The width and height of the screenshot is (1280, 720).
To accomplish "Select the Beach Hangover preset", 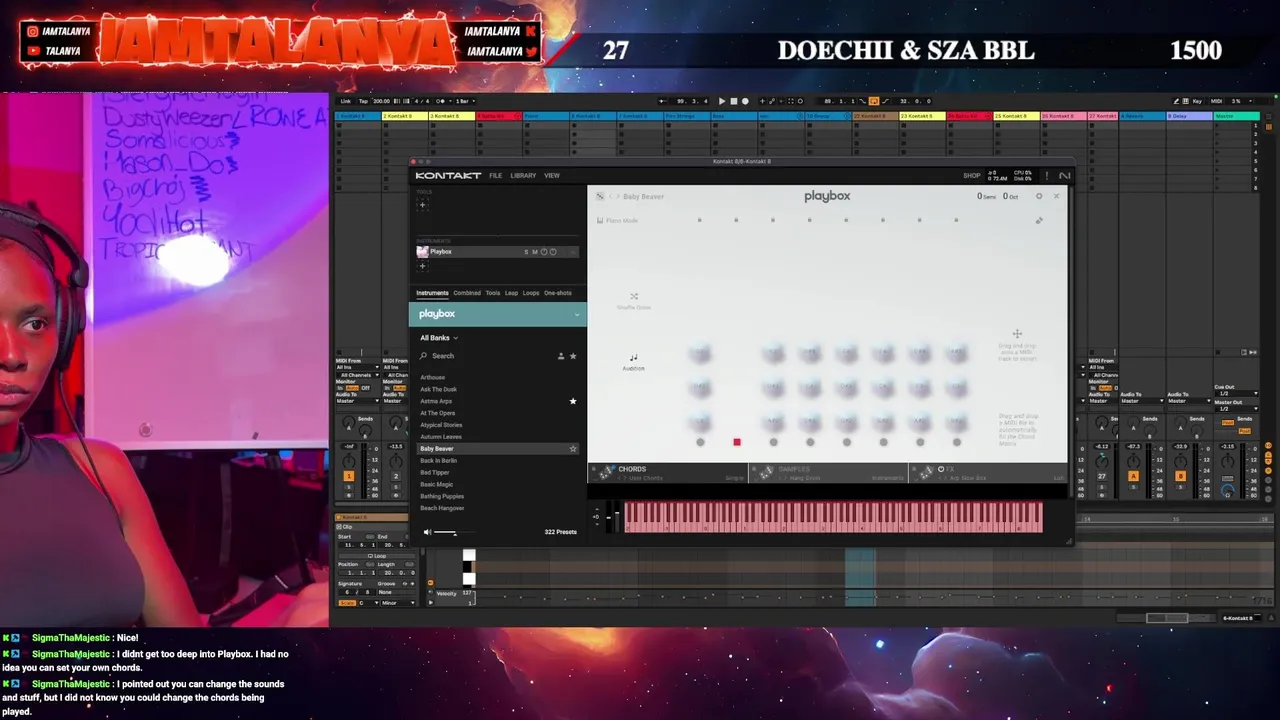I will pos(442,509).
